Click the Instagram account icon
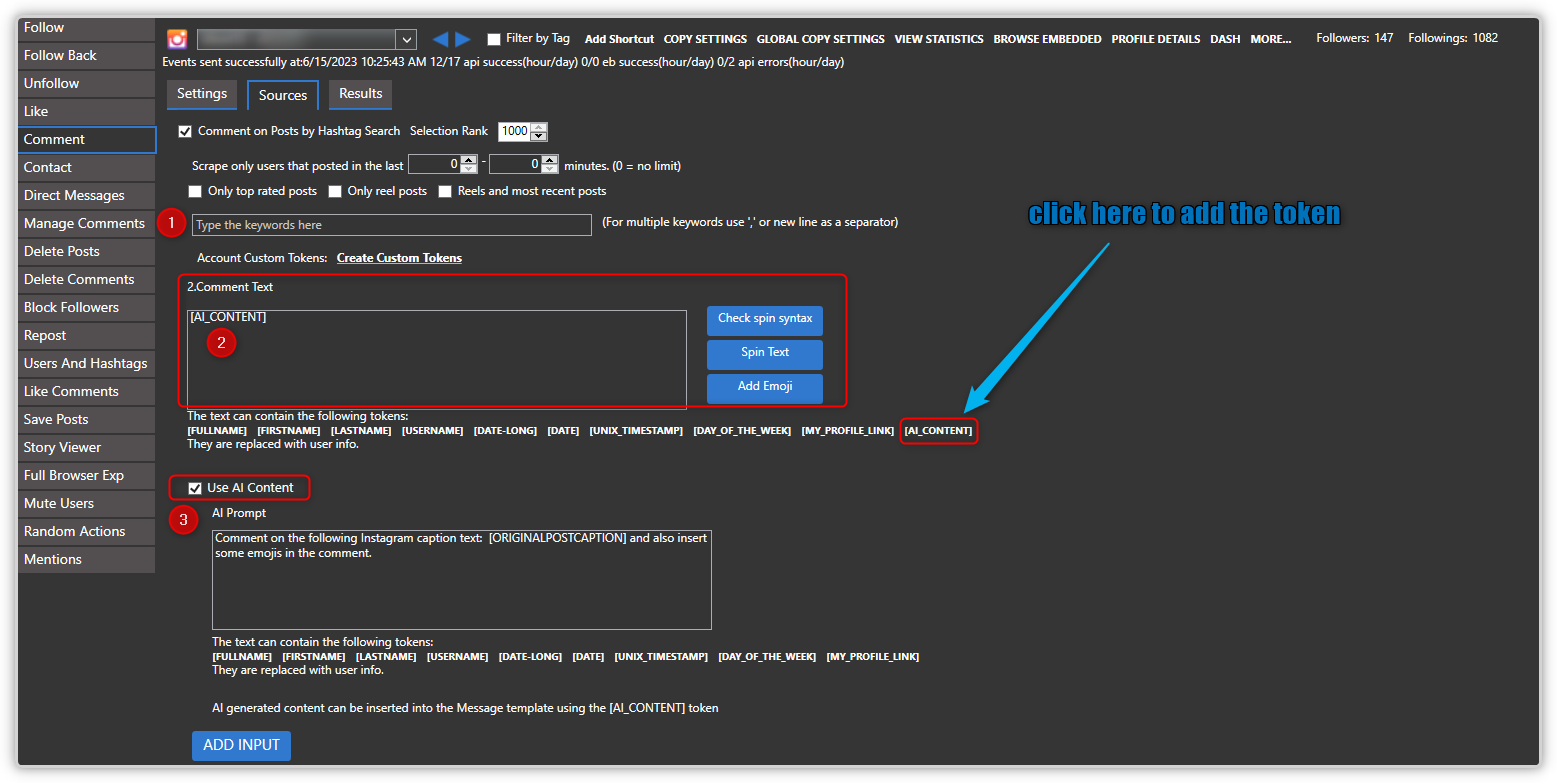The image size is (1557, 783). tap(177, 39)
